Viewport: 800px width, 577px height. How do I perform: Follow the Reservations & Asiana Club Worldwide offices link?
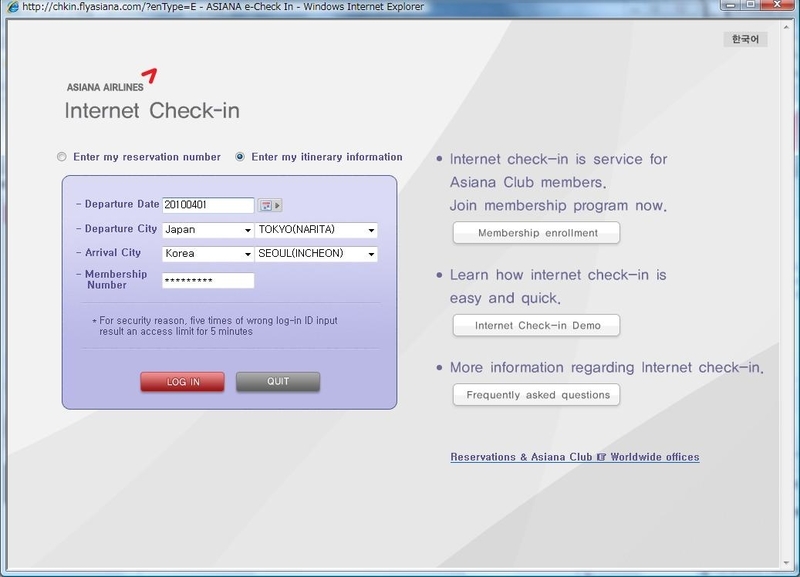(574, 457)
